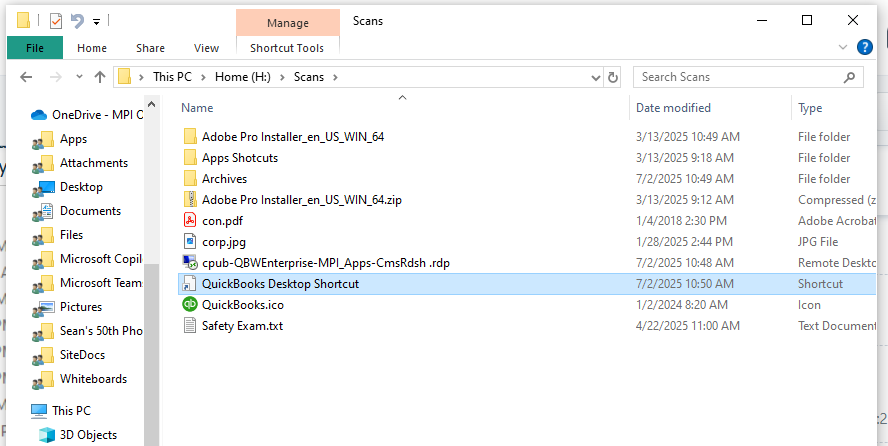Image resolution: width=888 pixels, height=446 pixels.
Task: Click date 1/4/2018 2:30 PM
Action: tap(681, 221)
